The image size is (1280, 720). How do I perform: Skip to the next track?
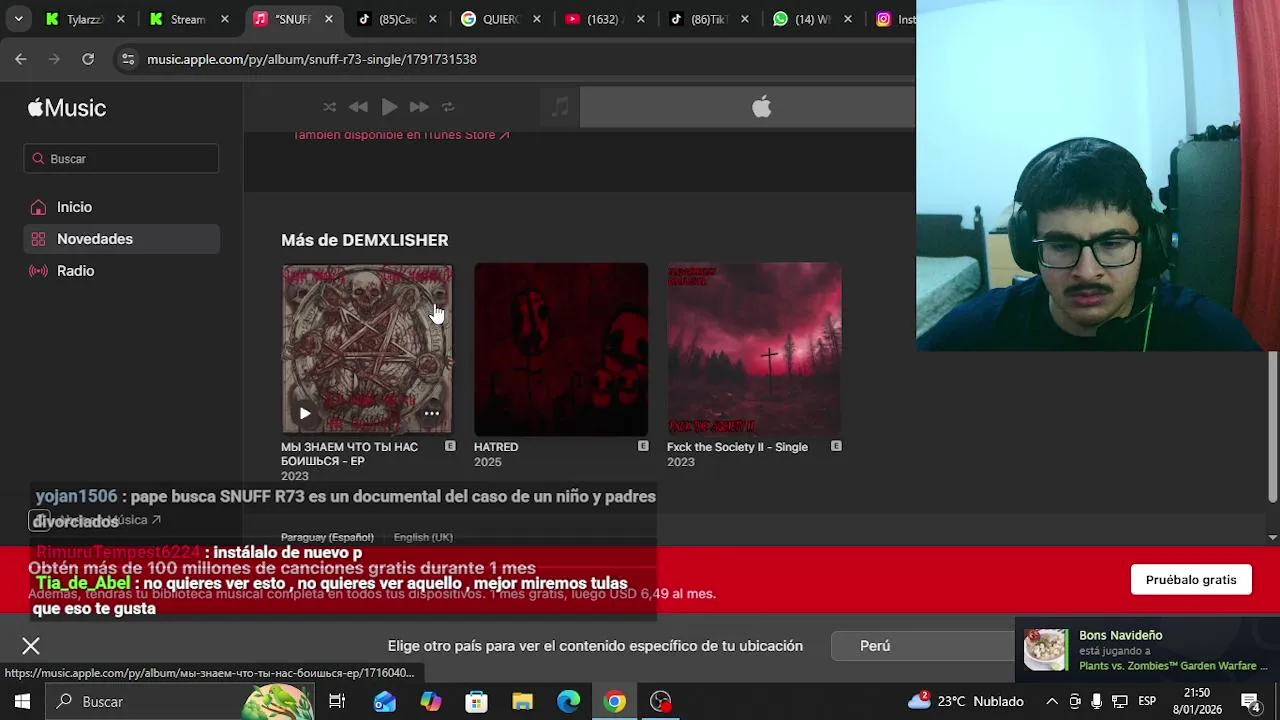point(419,107)
